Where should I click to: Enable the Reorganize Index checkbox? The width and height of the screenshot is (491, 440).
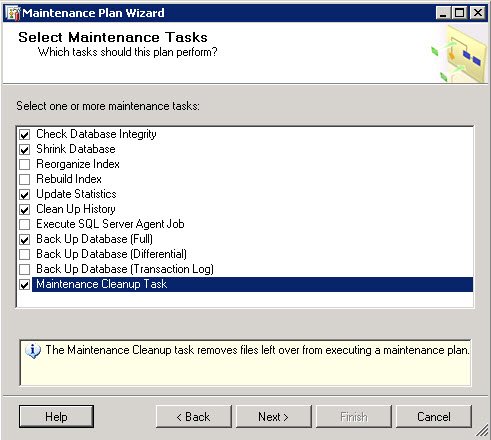click(x=25, y=165)
